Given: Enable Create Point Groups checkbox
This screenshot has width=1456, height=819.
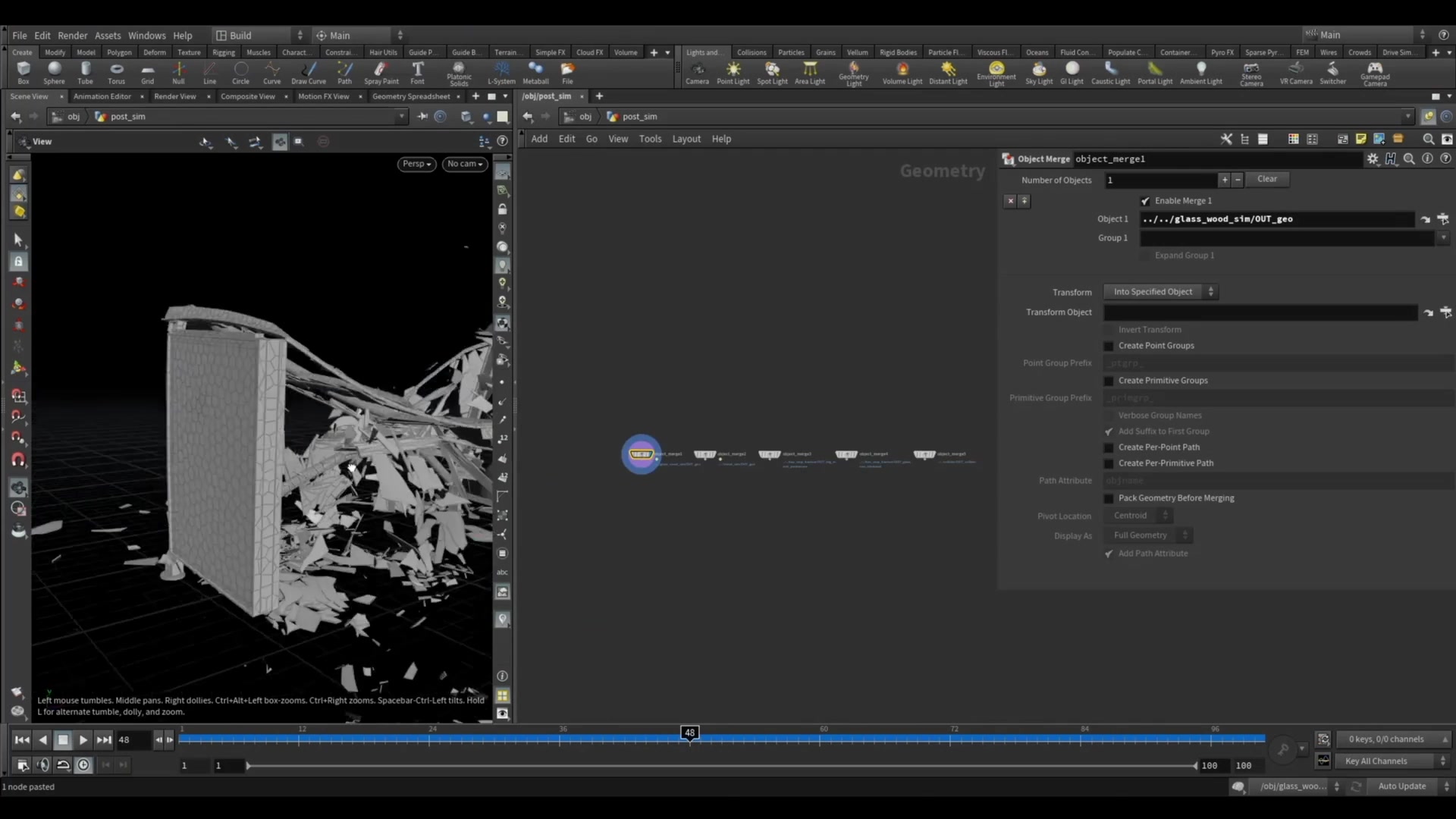Looking at the screenshot, I should click(1109, 346).
